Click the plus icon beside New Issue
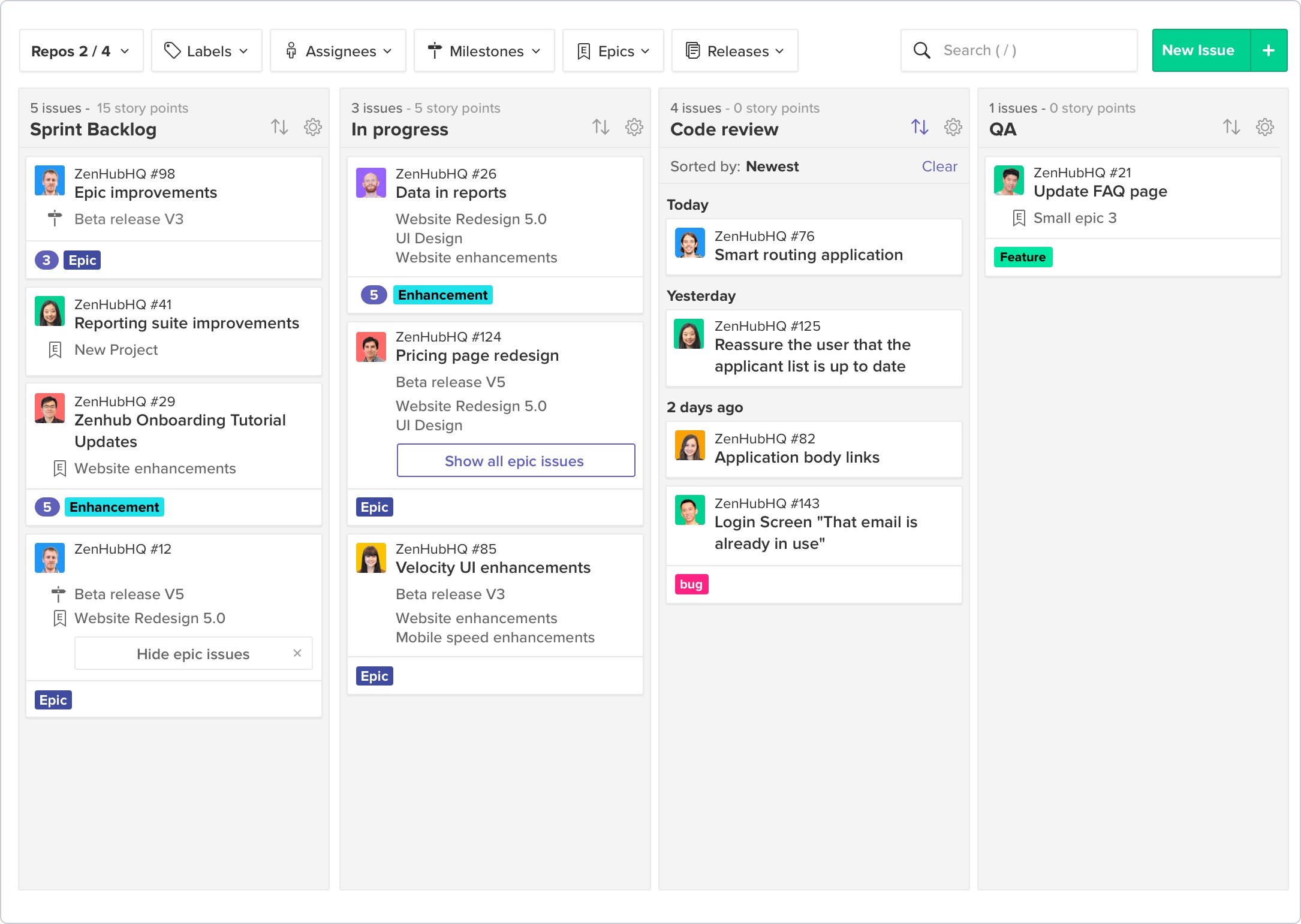 pos(1269,50)
